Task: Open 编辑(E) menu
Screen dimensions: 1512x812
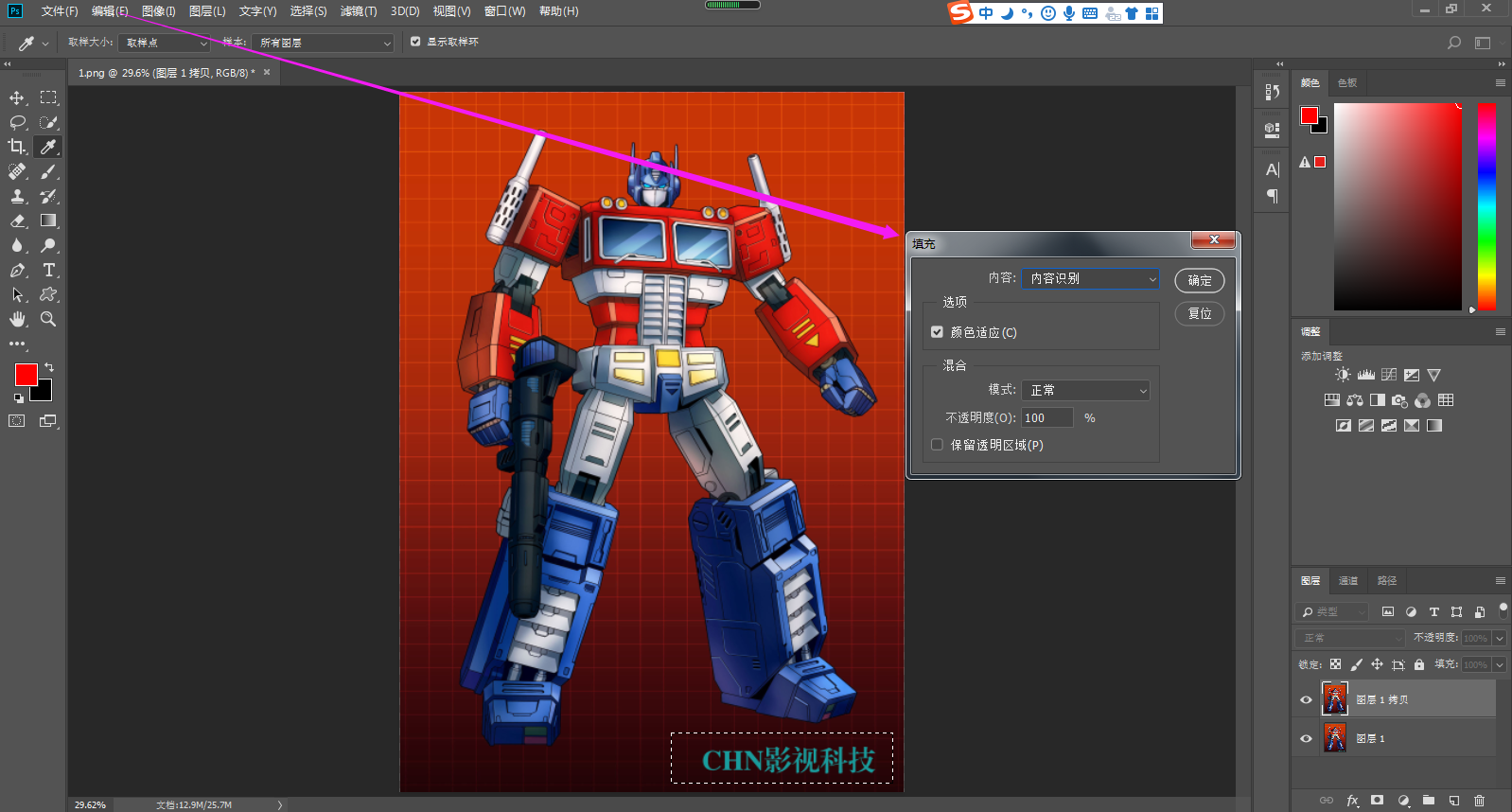Action: pos(110,11)
